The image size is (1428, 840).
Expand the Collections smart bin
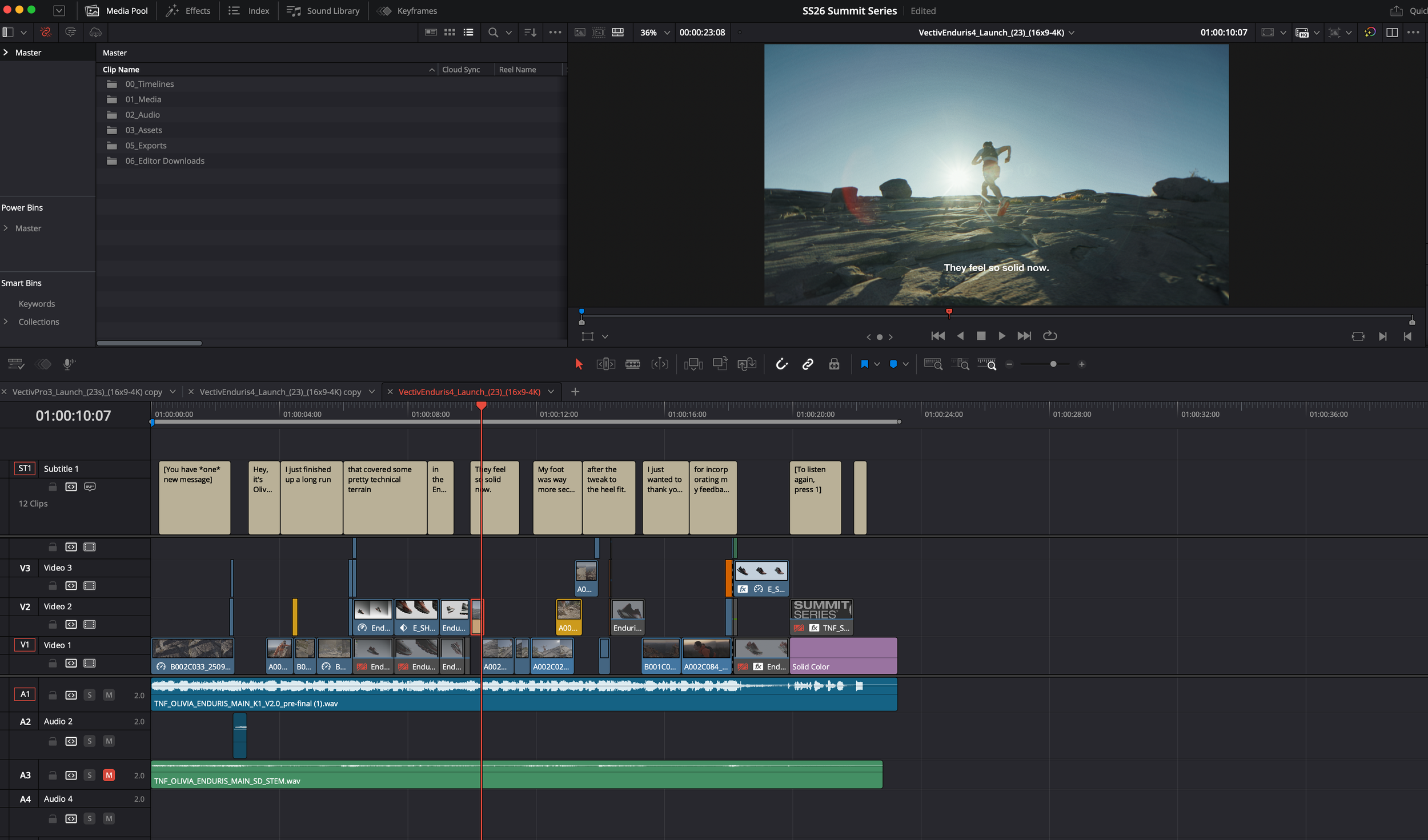click(x=6, y=321)
